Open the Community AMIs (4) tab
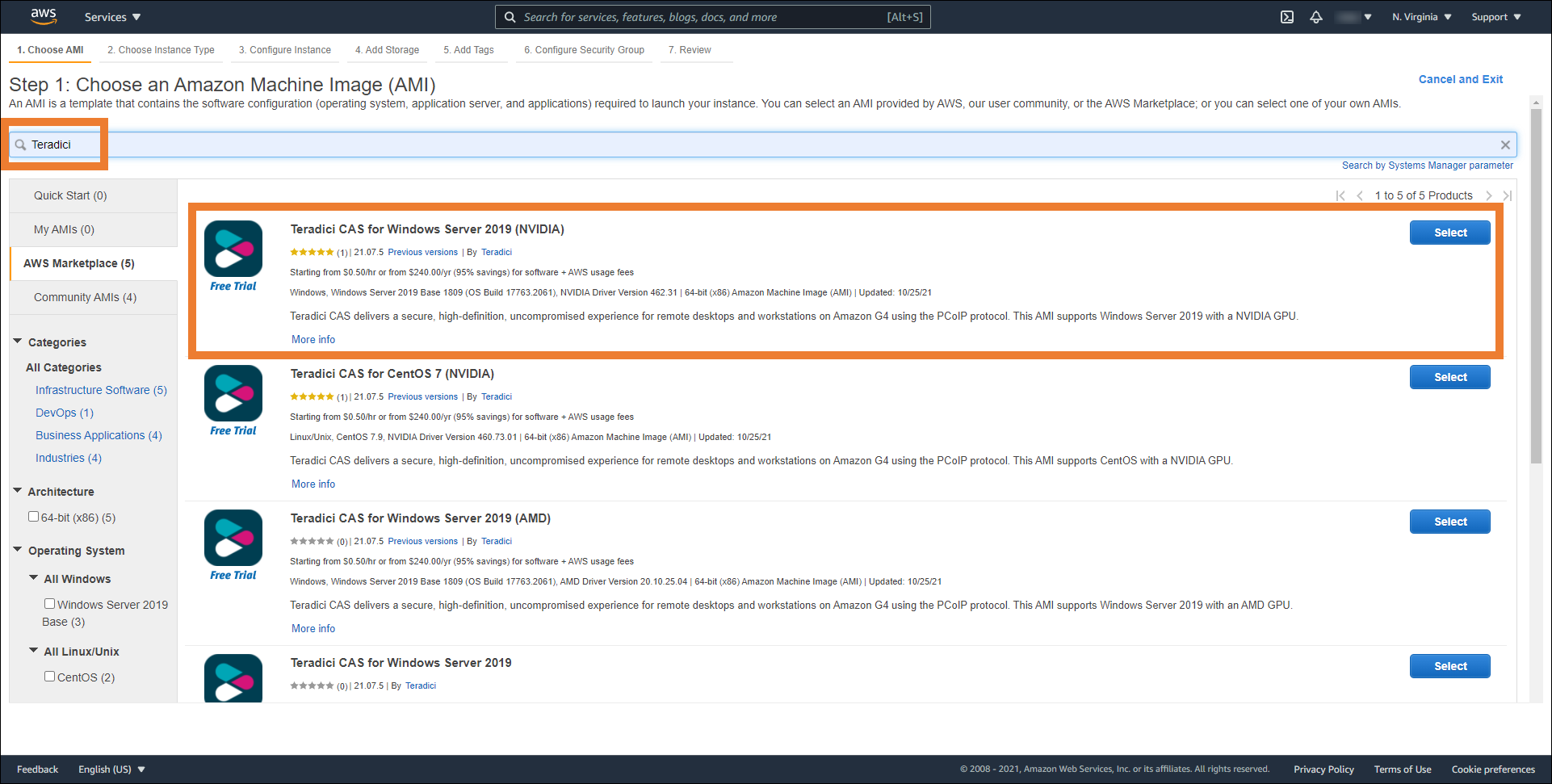The width and height of the screenshot is (1552, 784). point(94,297)
